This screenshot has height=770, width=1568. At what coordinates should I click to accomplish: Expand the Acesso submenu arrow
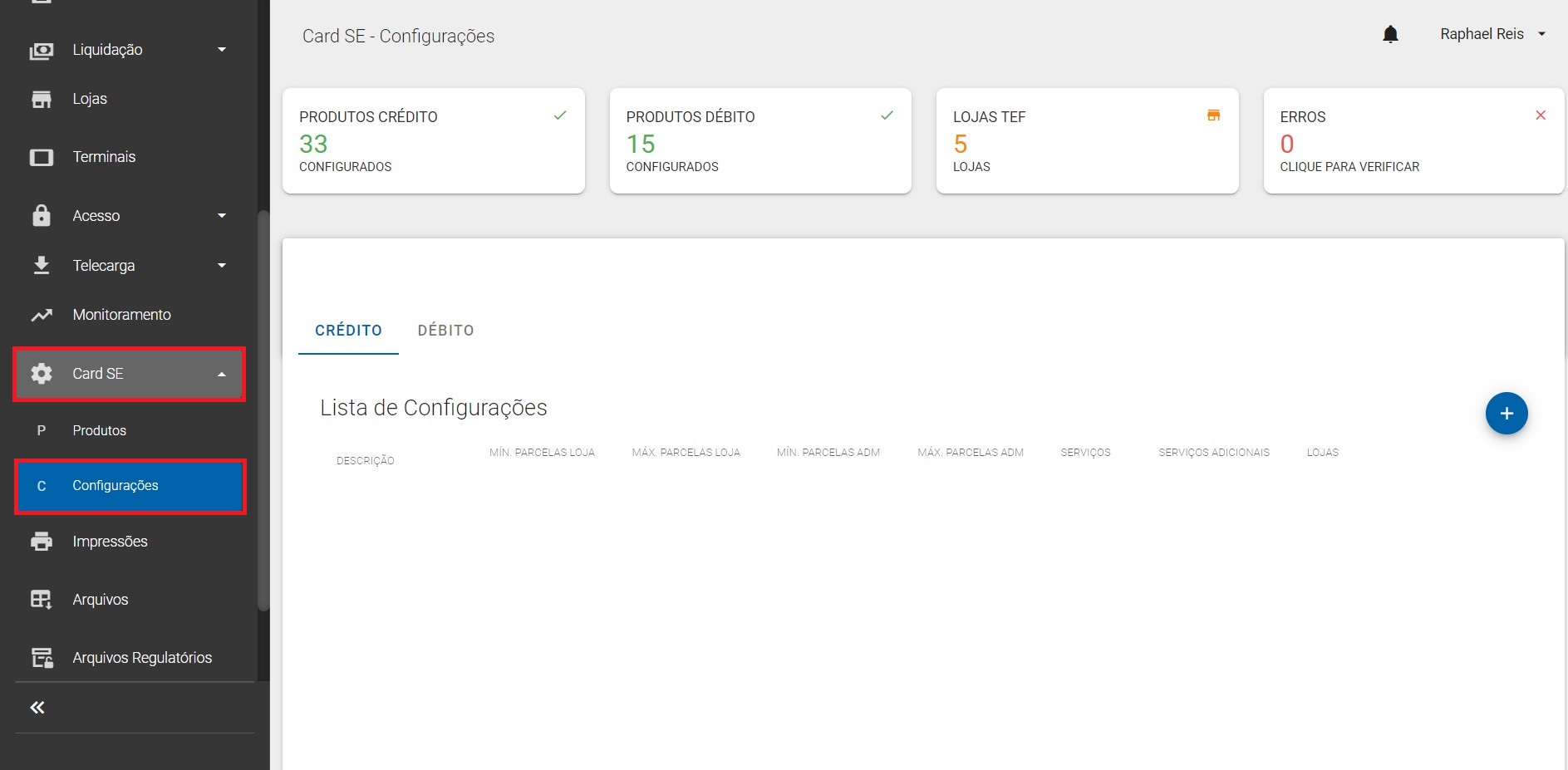(x=222, y=216)
